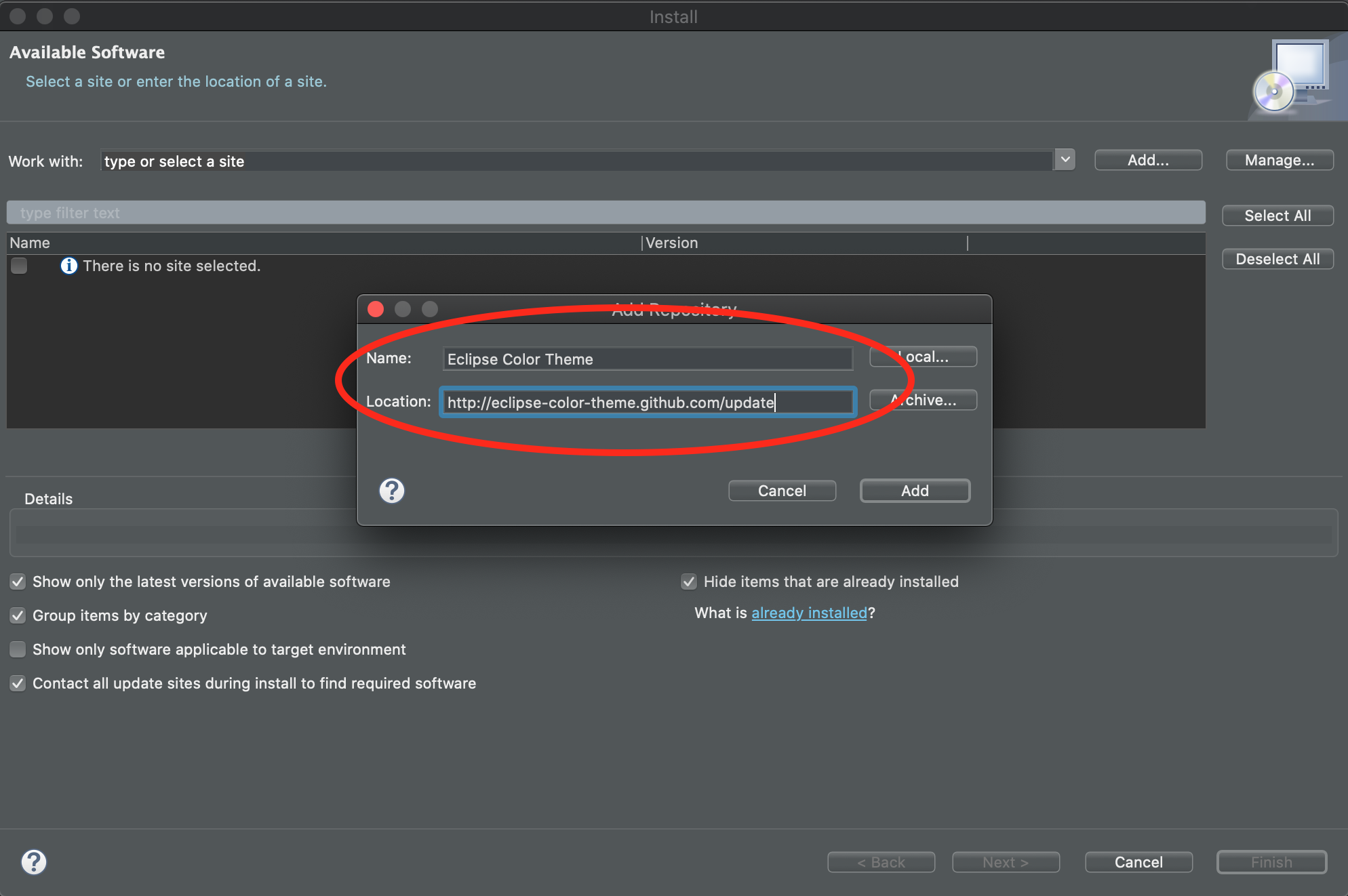Click the 'type filter text' search field

606,213
